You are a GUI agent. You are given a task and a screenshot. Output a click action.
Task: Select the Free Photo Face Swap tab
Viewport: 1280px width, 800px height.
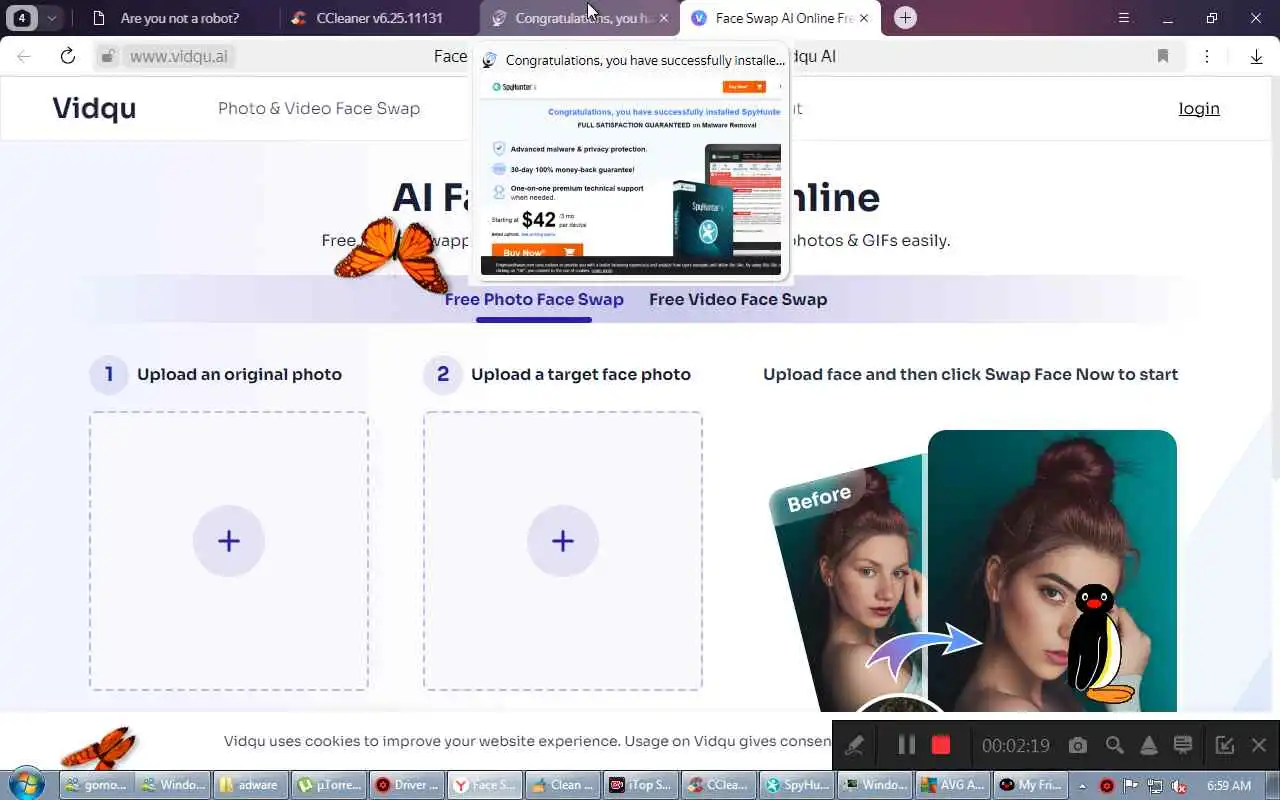[x=534, y=299]
